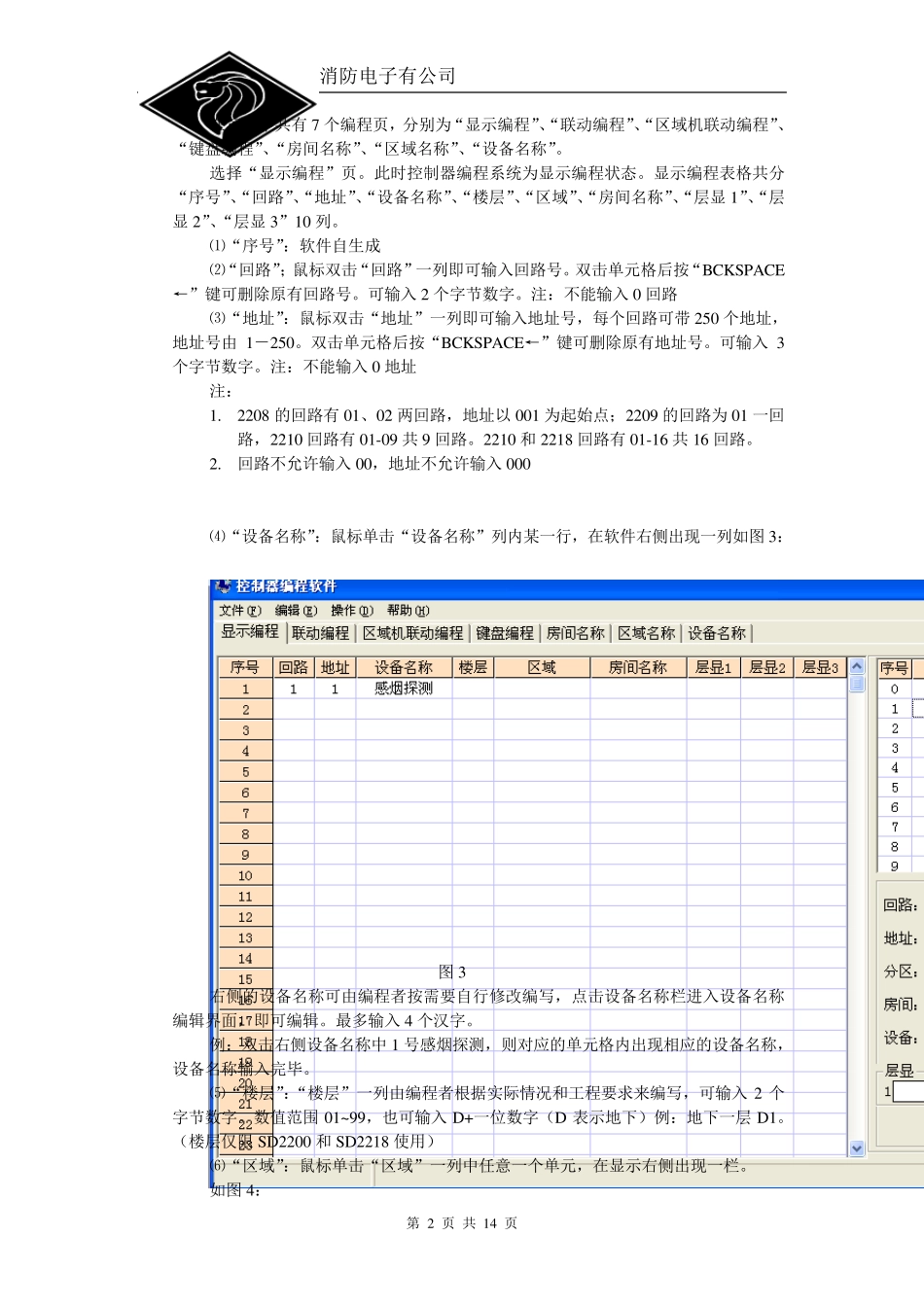Select the 感烟探测 device name cell
The image size is (924, 1307).
[404, 689]
